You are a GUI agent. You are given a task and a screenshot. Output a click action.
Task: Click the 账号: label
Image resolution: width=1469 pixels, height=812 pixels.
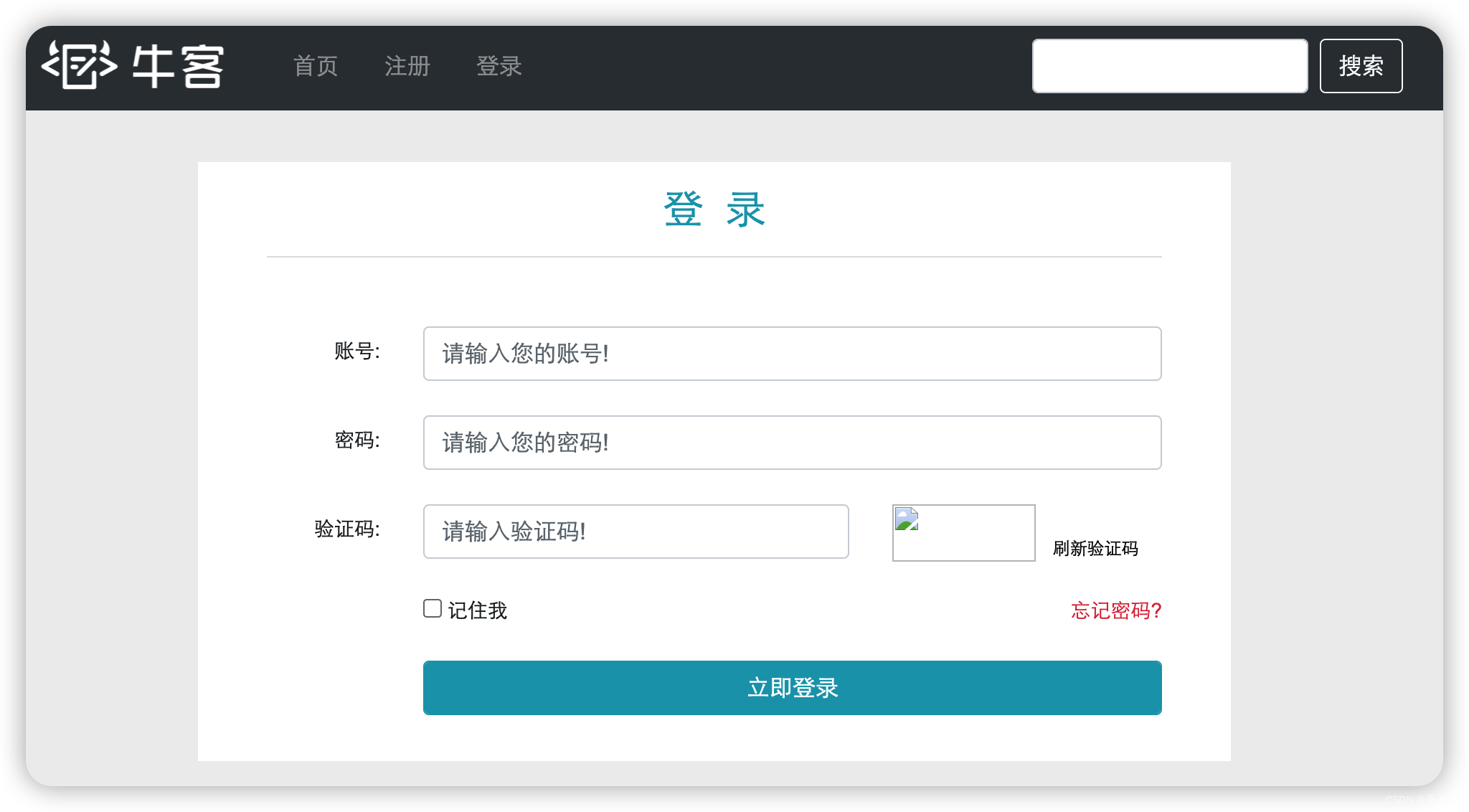(357, 351)
